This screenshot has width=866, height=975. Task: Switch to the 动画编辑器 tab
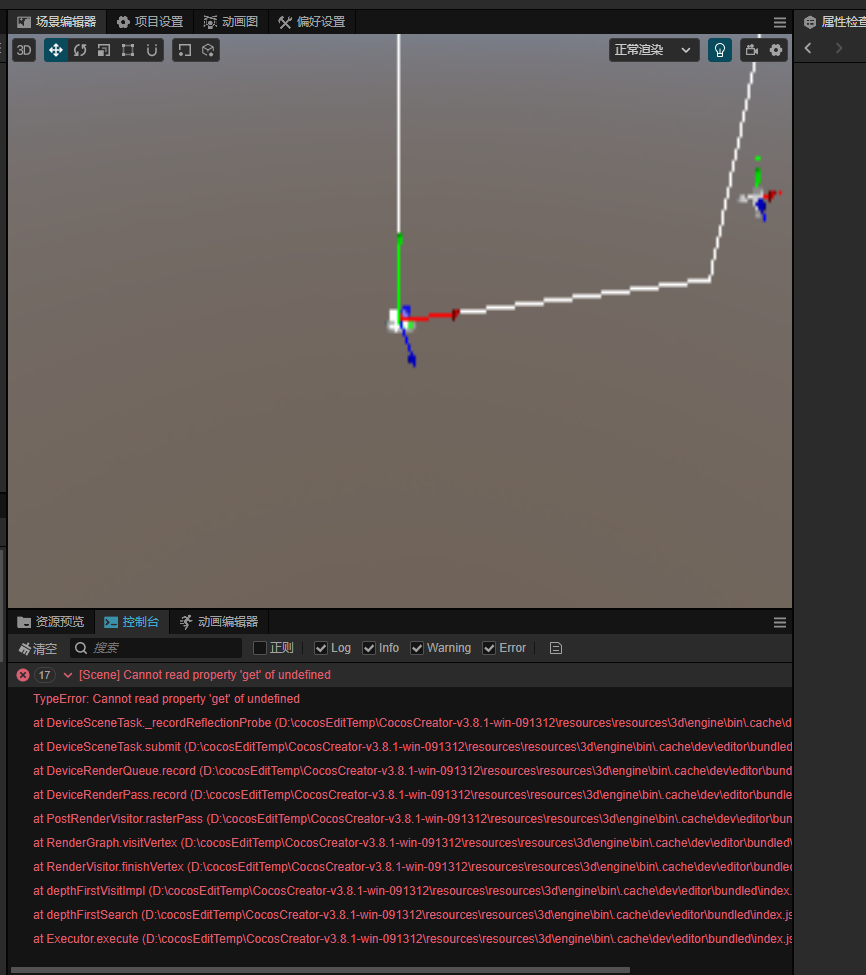219,622
